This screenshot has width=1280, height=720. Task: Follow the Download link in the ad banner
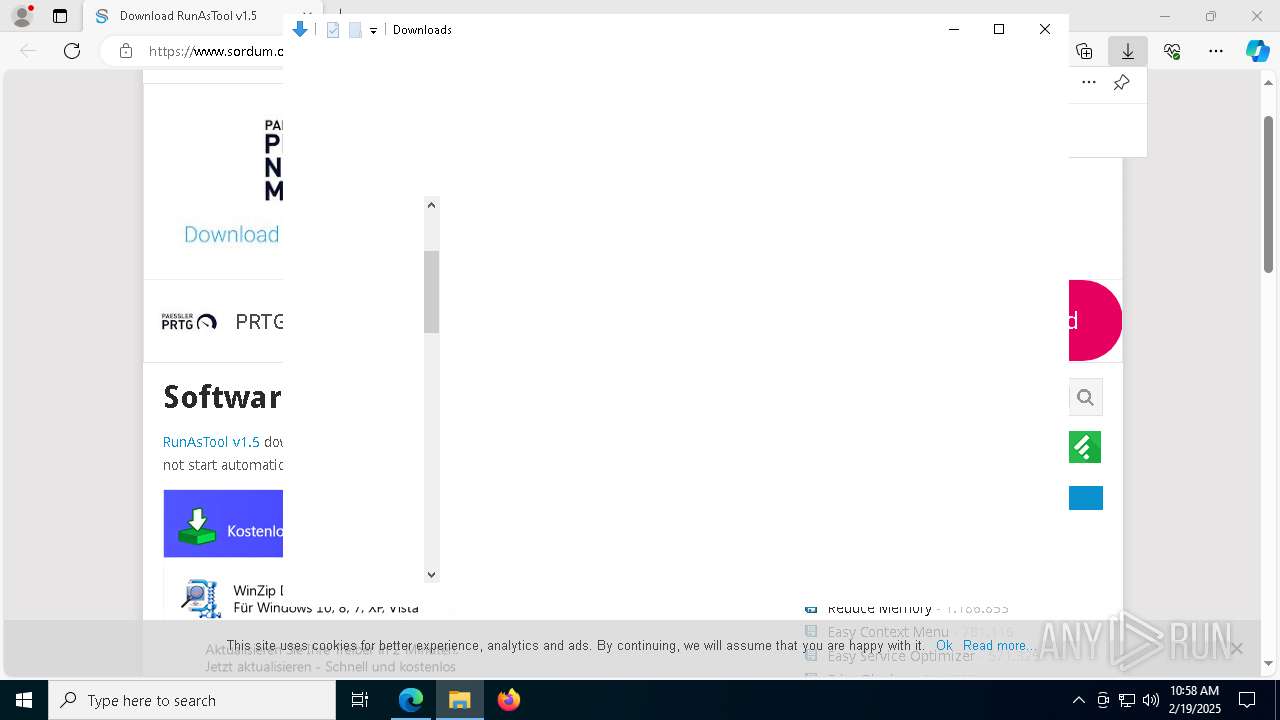pos(232,234)
